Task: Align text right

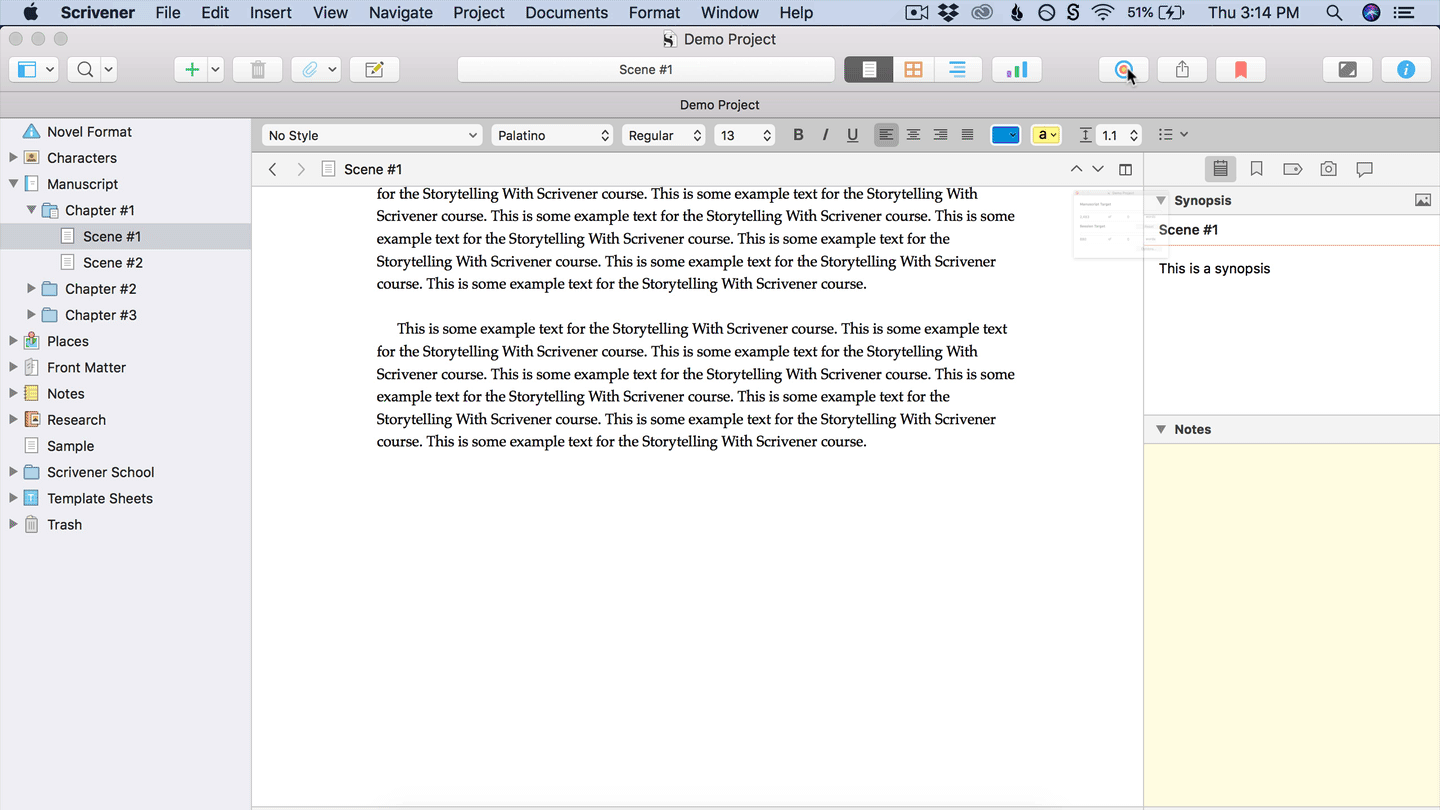Action: pyautogui.click(x=940, y=135)
